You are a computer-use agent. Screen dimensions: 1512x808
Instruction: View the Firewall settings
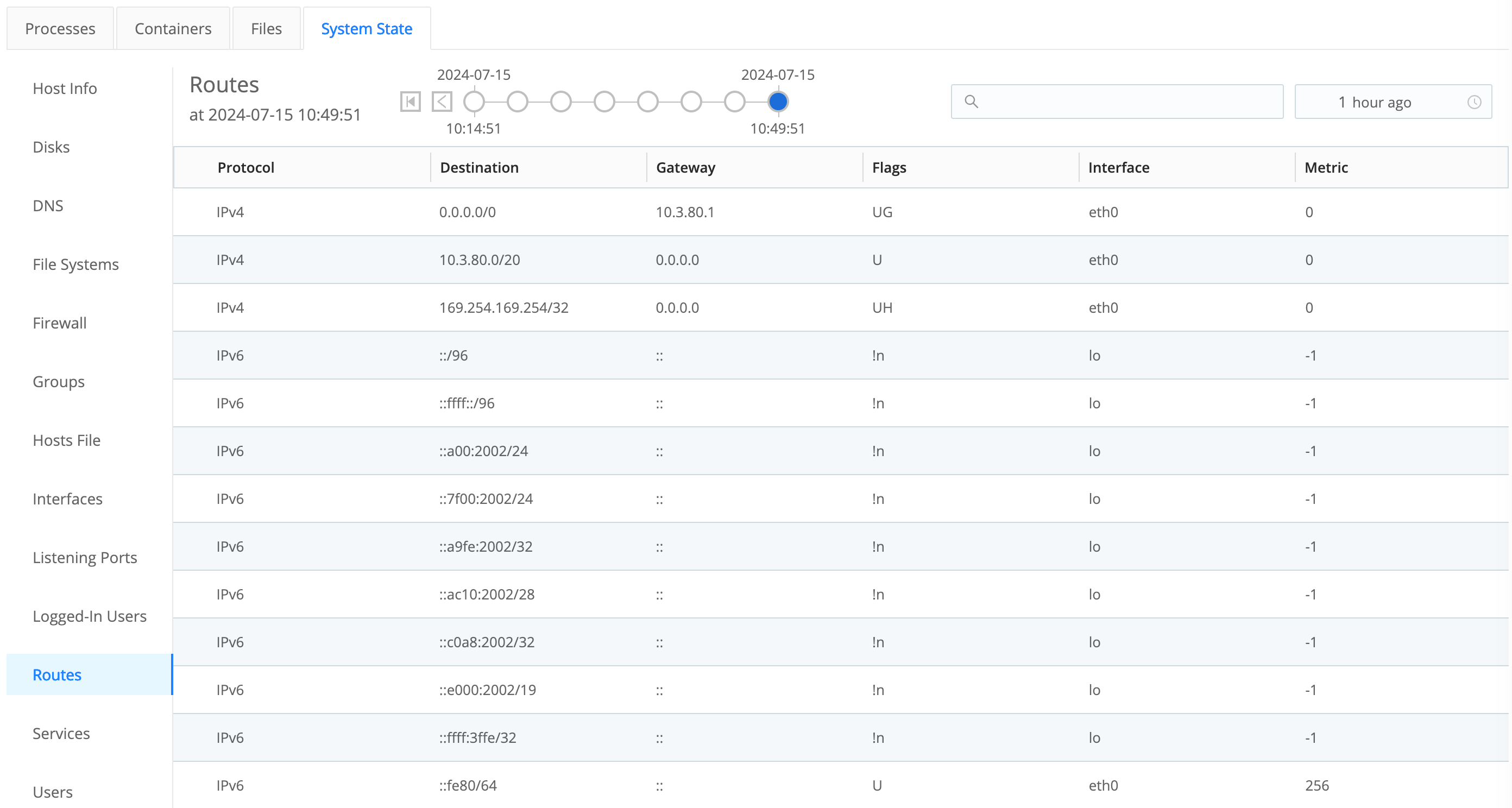[x=59, y=322]
